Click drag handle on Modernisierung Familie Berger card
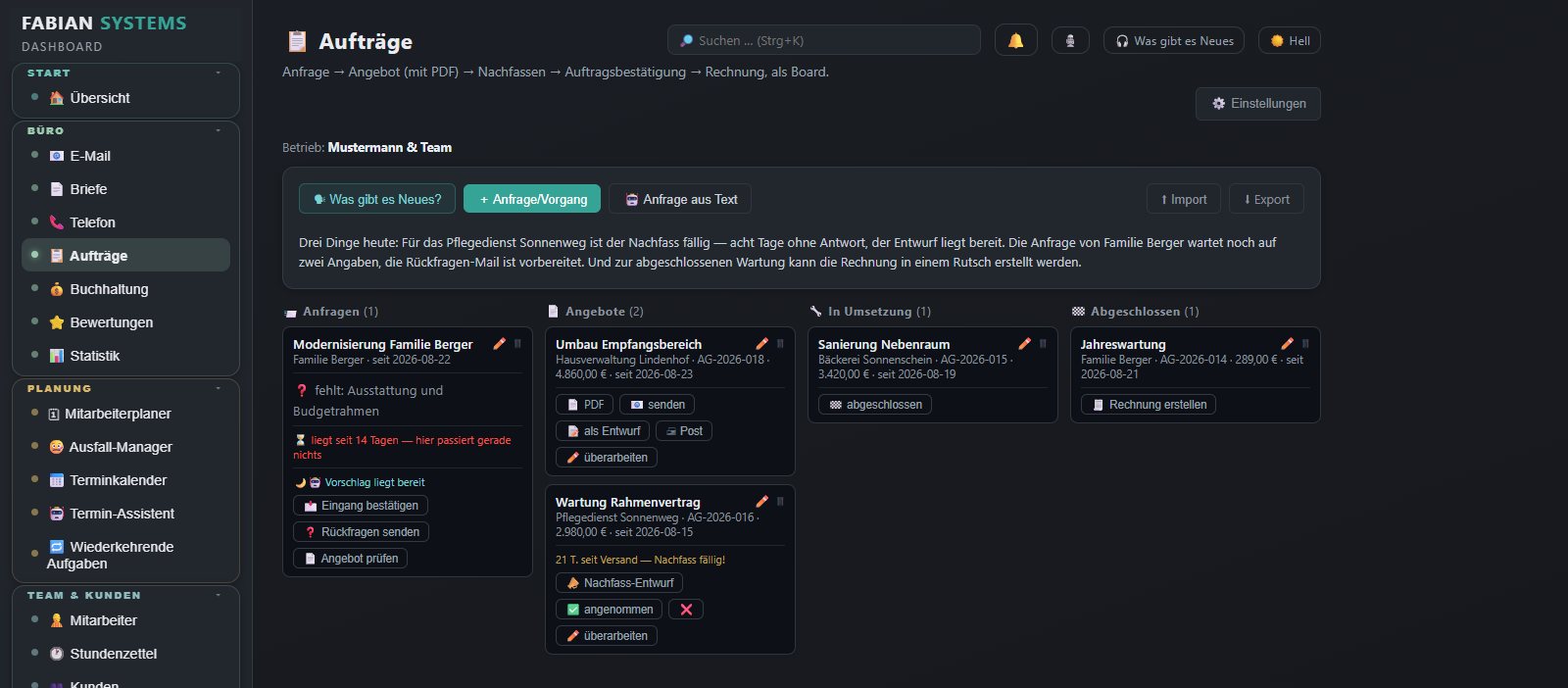Viewport: 1568px width, 688px height. (518, 344)
